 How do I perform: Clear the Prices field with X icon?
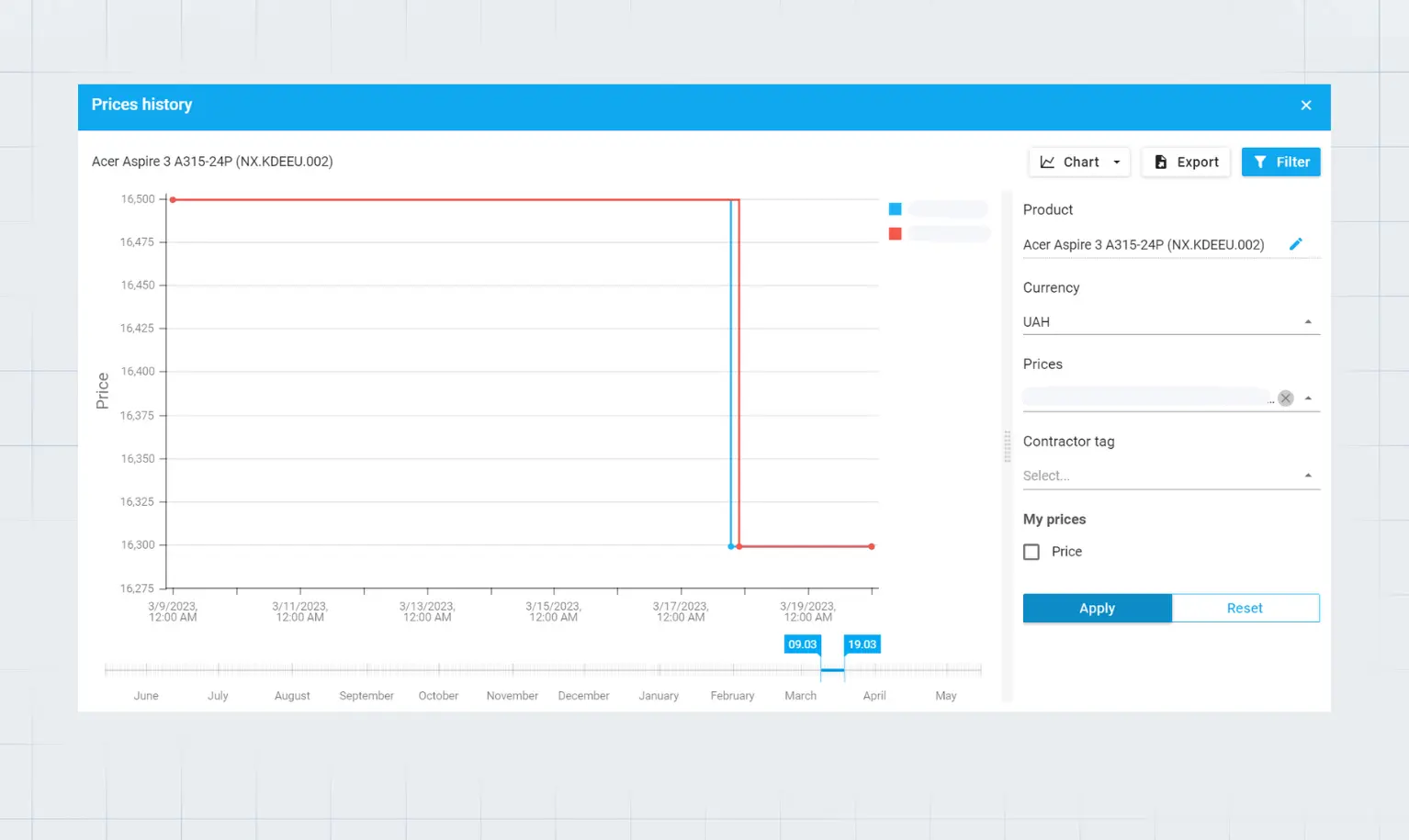click(1285, 398)
